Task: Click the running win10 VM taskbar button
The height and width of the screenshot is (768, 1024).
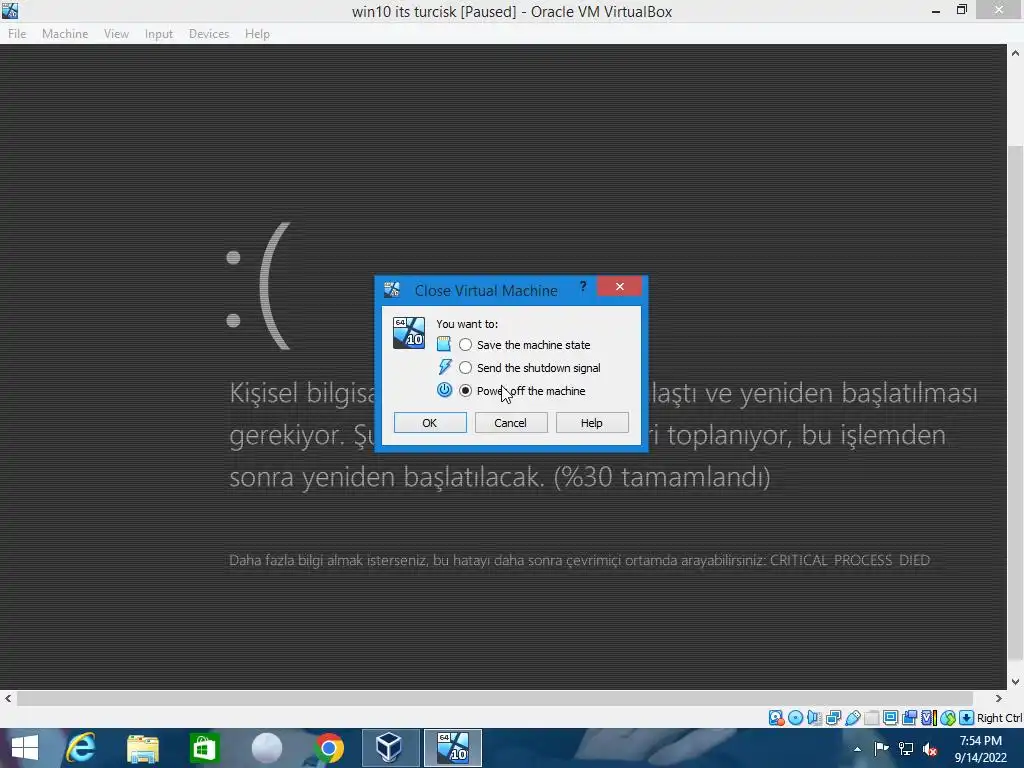Action: click(453, 748)
